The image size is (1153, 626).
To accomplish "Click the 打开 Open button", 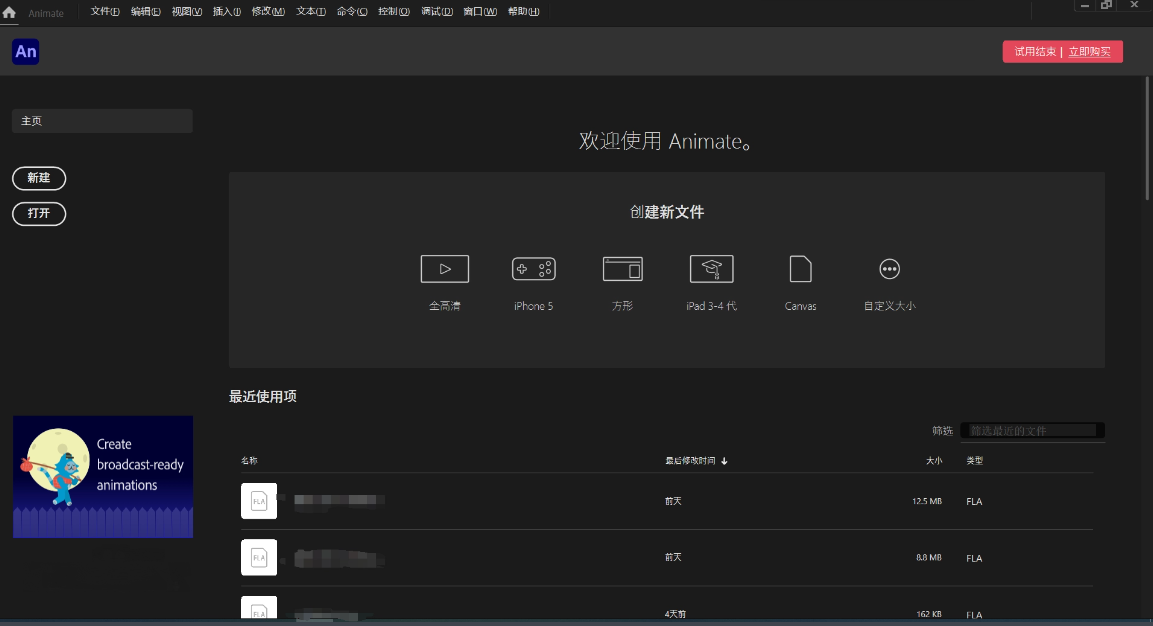I will click(39, 213).
